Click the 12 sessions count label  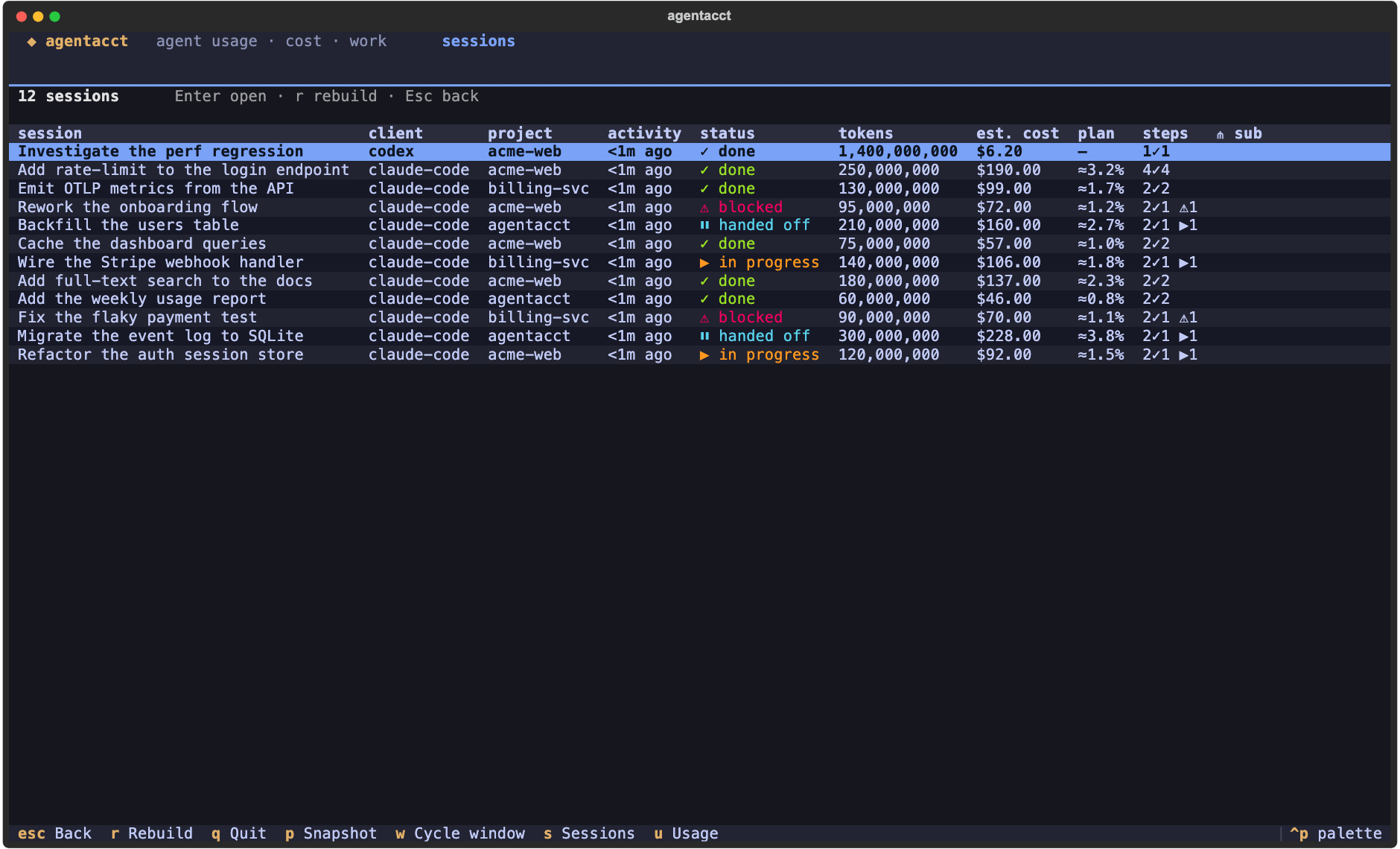pyautogui.click(x=68, y=97)
